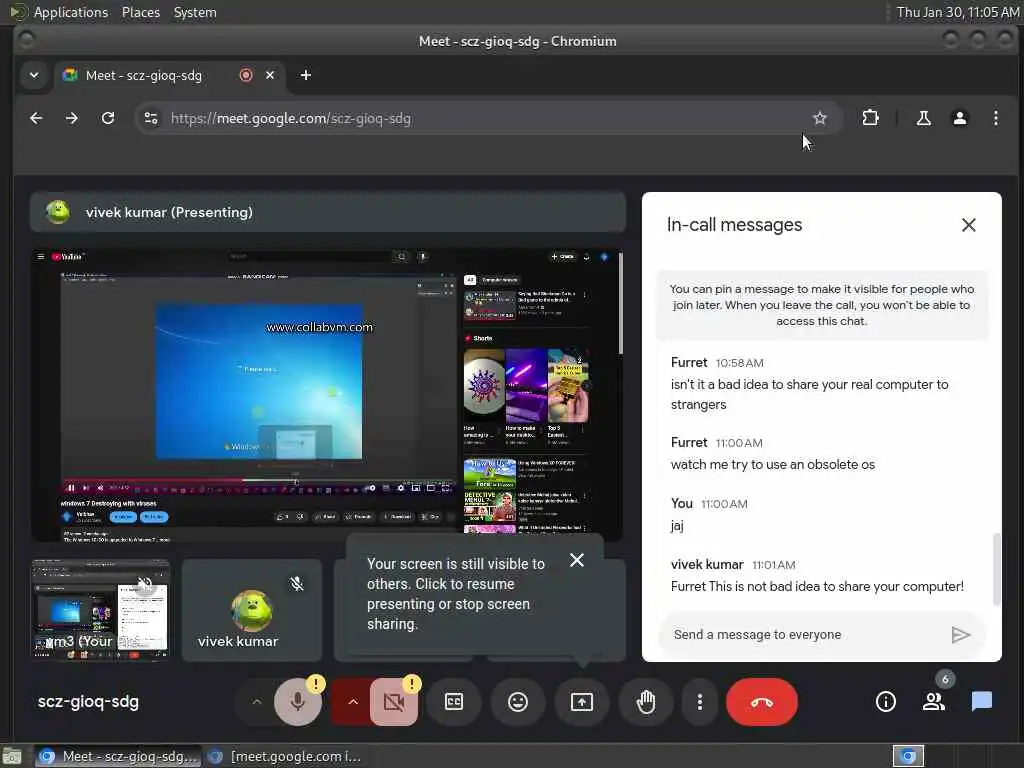Open the extensions puzzle icon
Screen dimensions: 1024x768
[x=871, y=118]
